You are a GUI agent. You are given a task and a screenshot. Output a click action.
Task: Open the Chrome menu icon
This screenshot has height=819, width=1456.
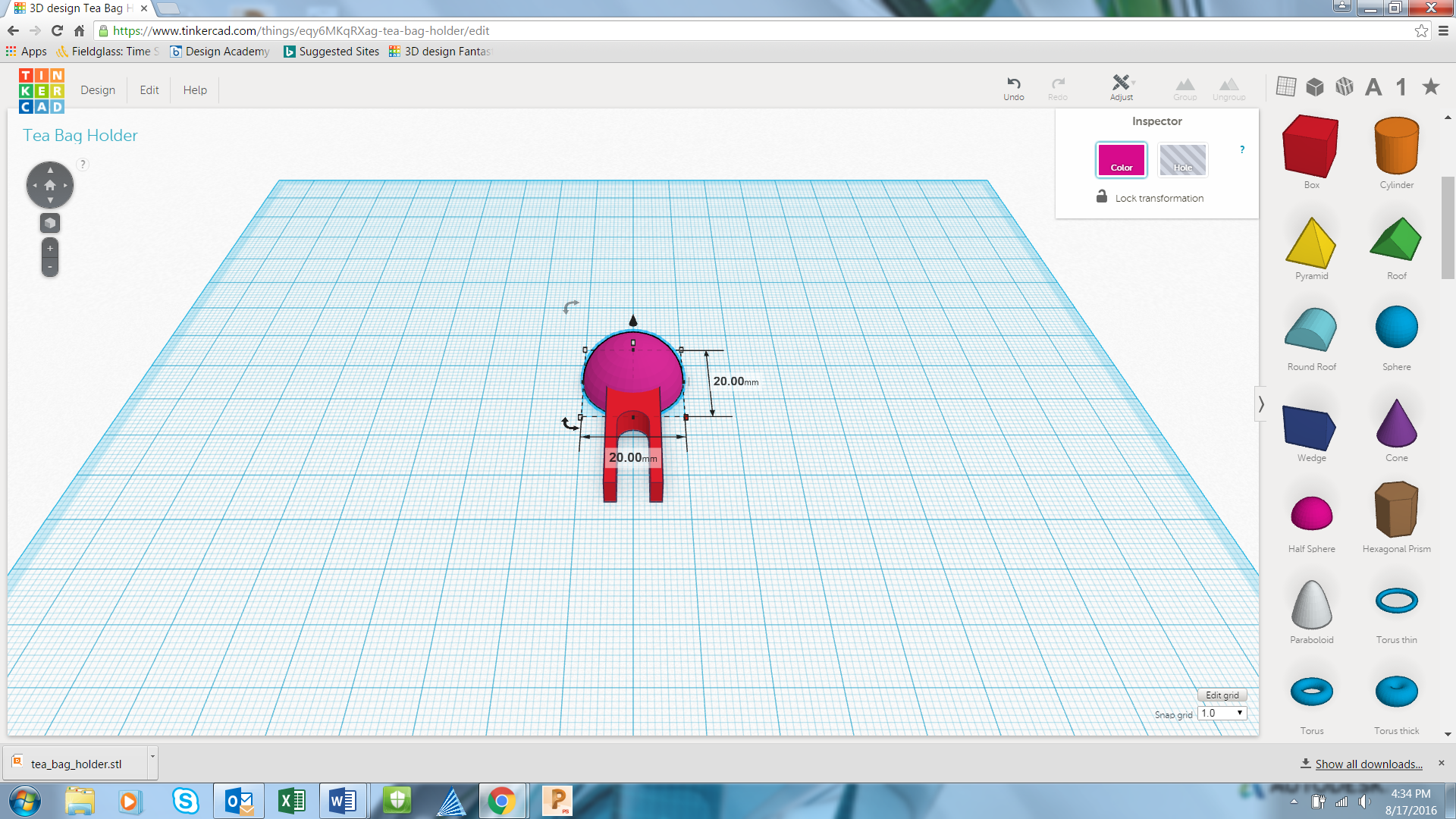[x=1443, y=31]
